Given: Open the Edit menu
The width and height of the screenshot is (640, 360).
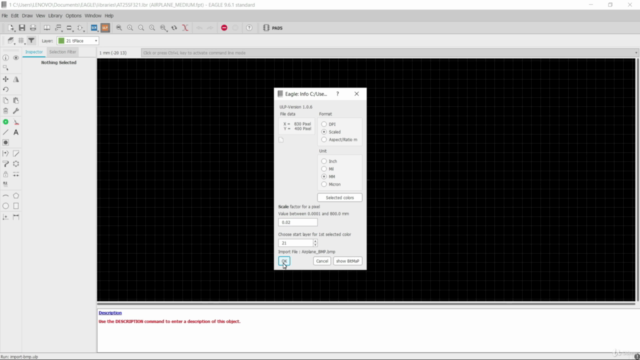Looking at the screenshot, I should (x=15, y=16).
